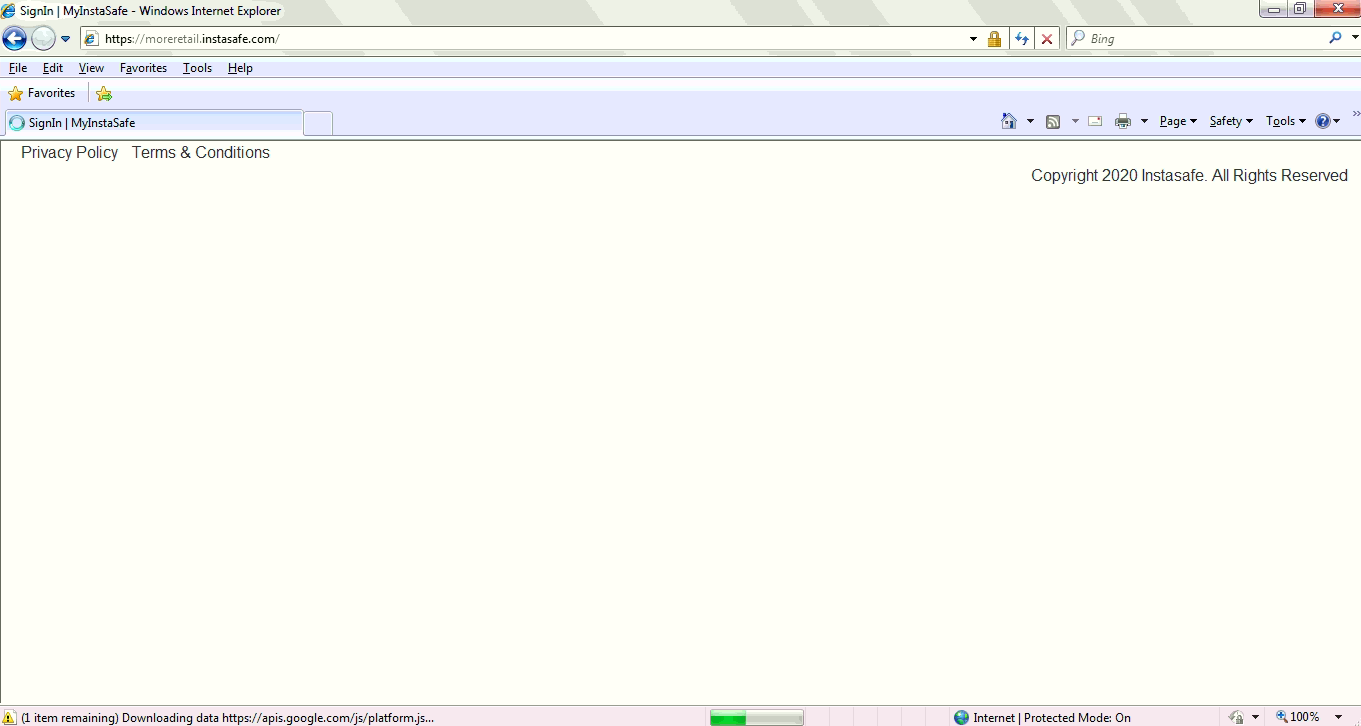Click the green page loading progress bar
1361x726 pixels.
(756, 718)
